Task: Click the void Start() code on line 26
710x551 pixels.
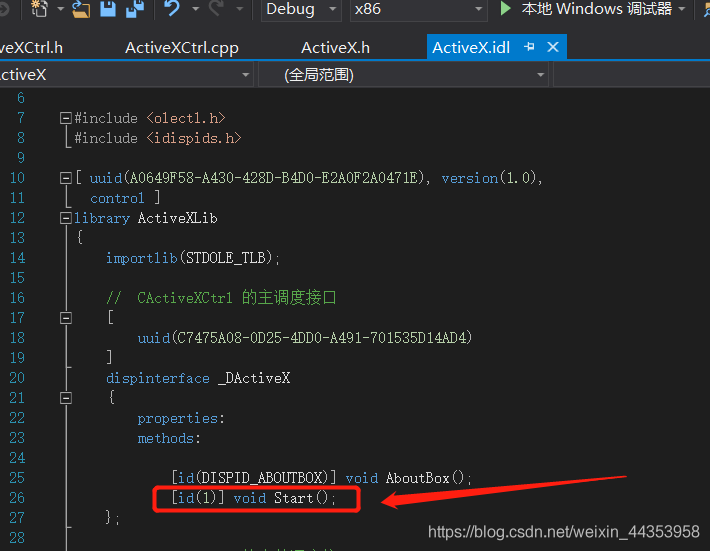Action: (x=285, y=498)
